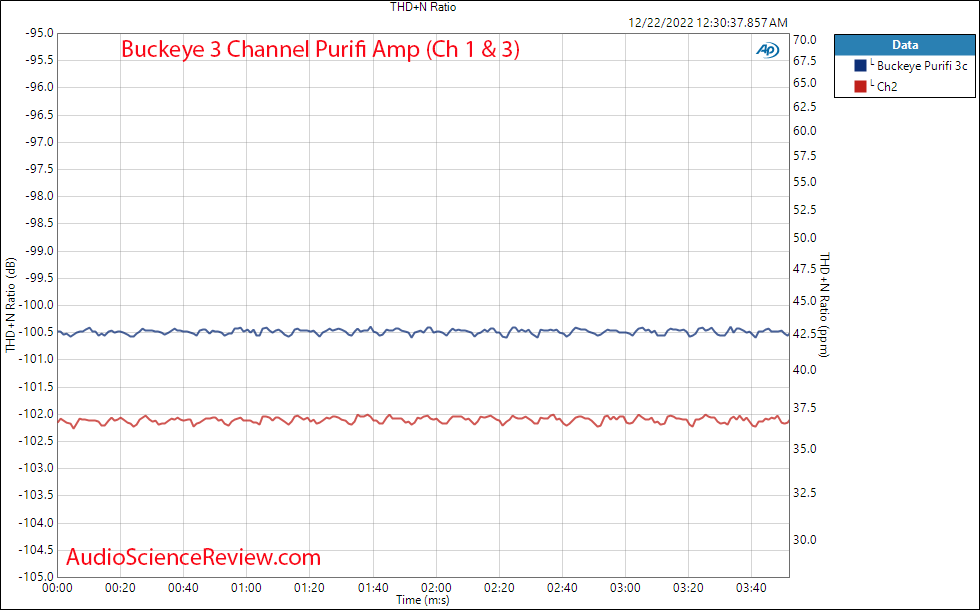Click the 03:40 time axis label

pos(751,588)
